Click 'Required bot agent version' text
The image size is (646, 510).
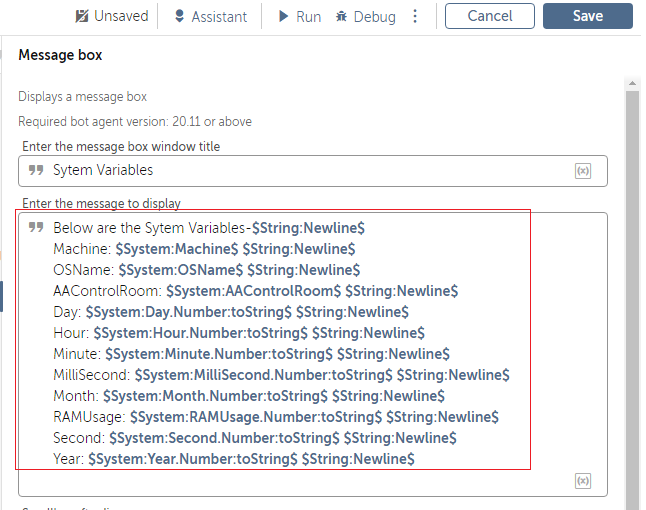135,122
